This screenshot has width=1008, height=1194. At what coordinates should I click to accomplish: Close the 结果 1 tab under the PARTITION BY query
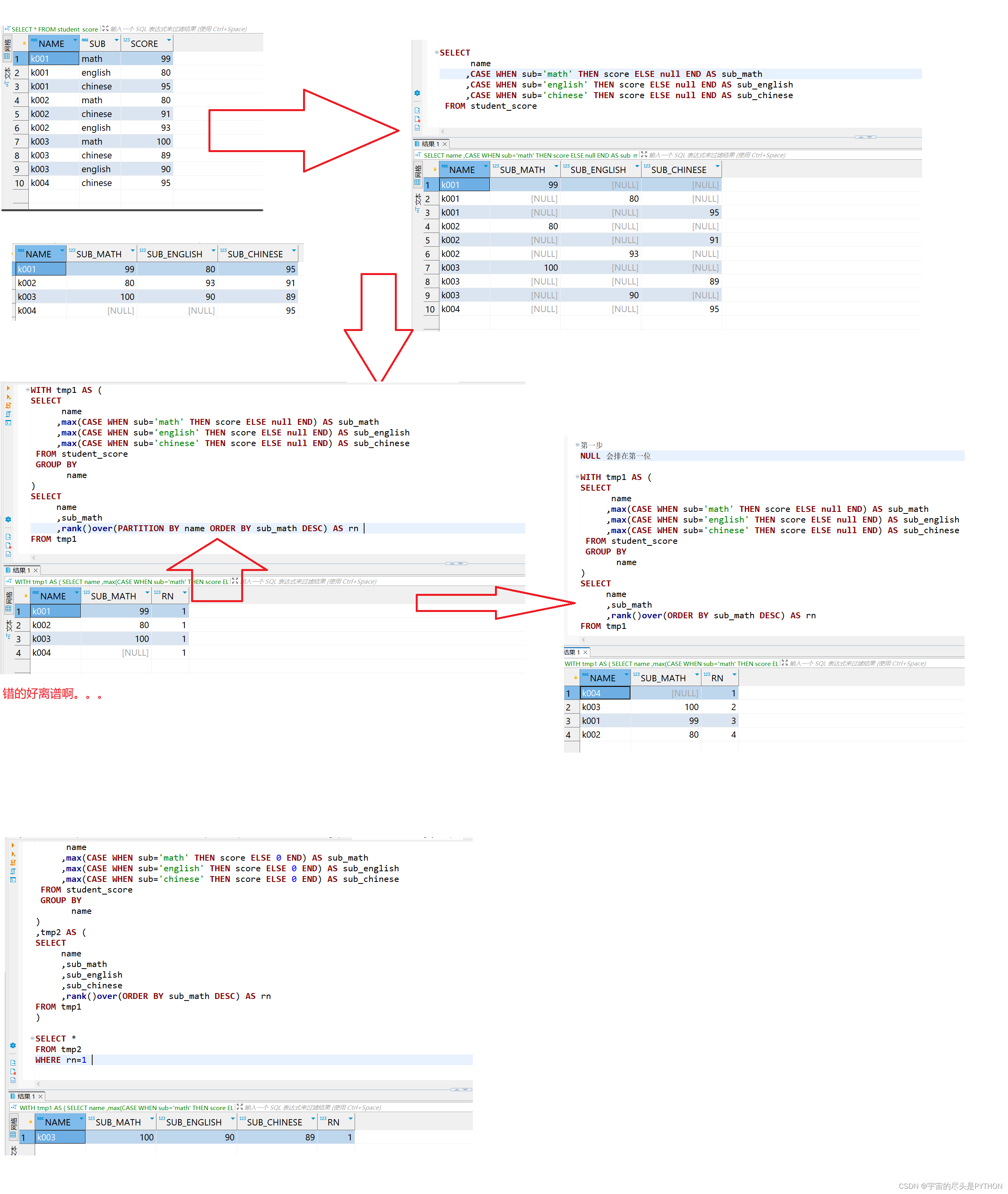point(35,570)
